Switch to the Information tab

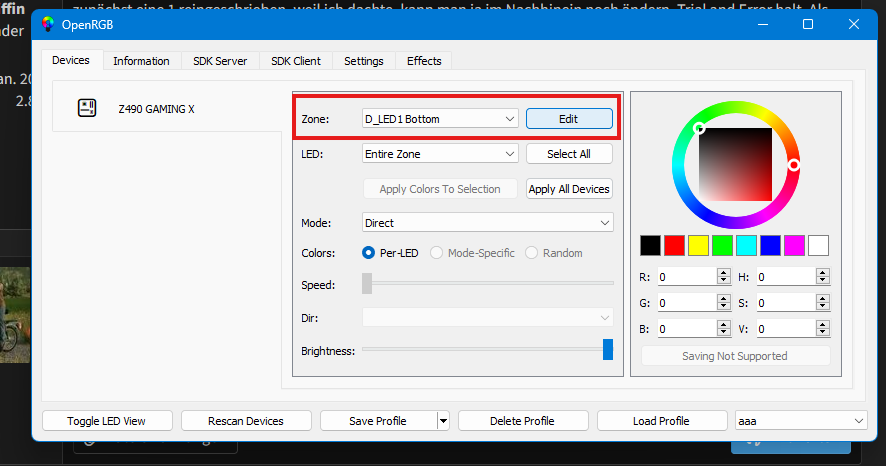[141, 61]
